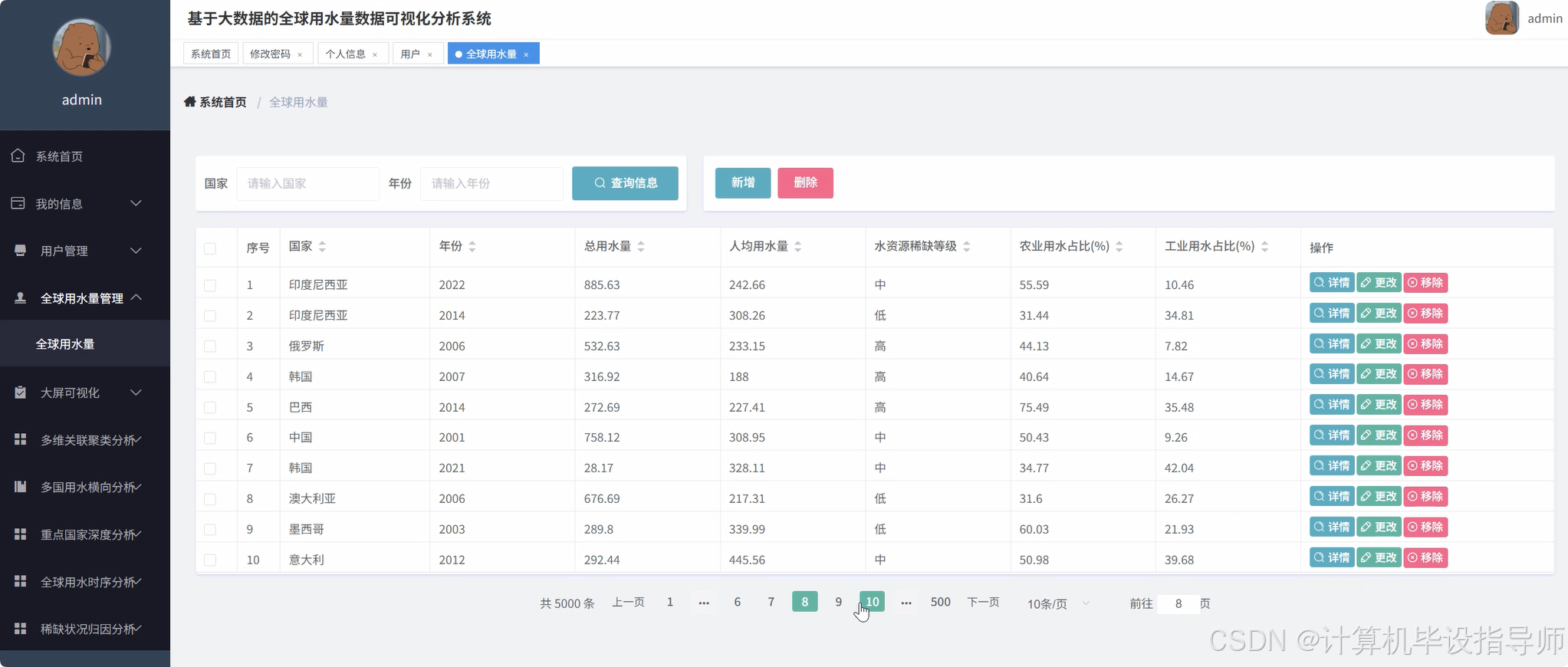The height and width of the screenshot is (667, 1568).
Task: Click the grid icon beside 重点国家深度分析
Action: (x=21, y=534)
